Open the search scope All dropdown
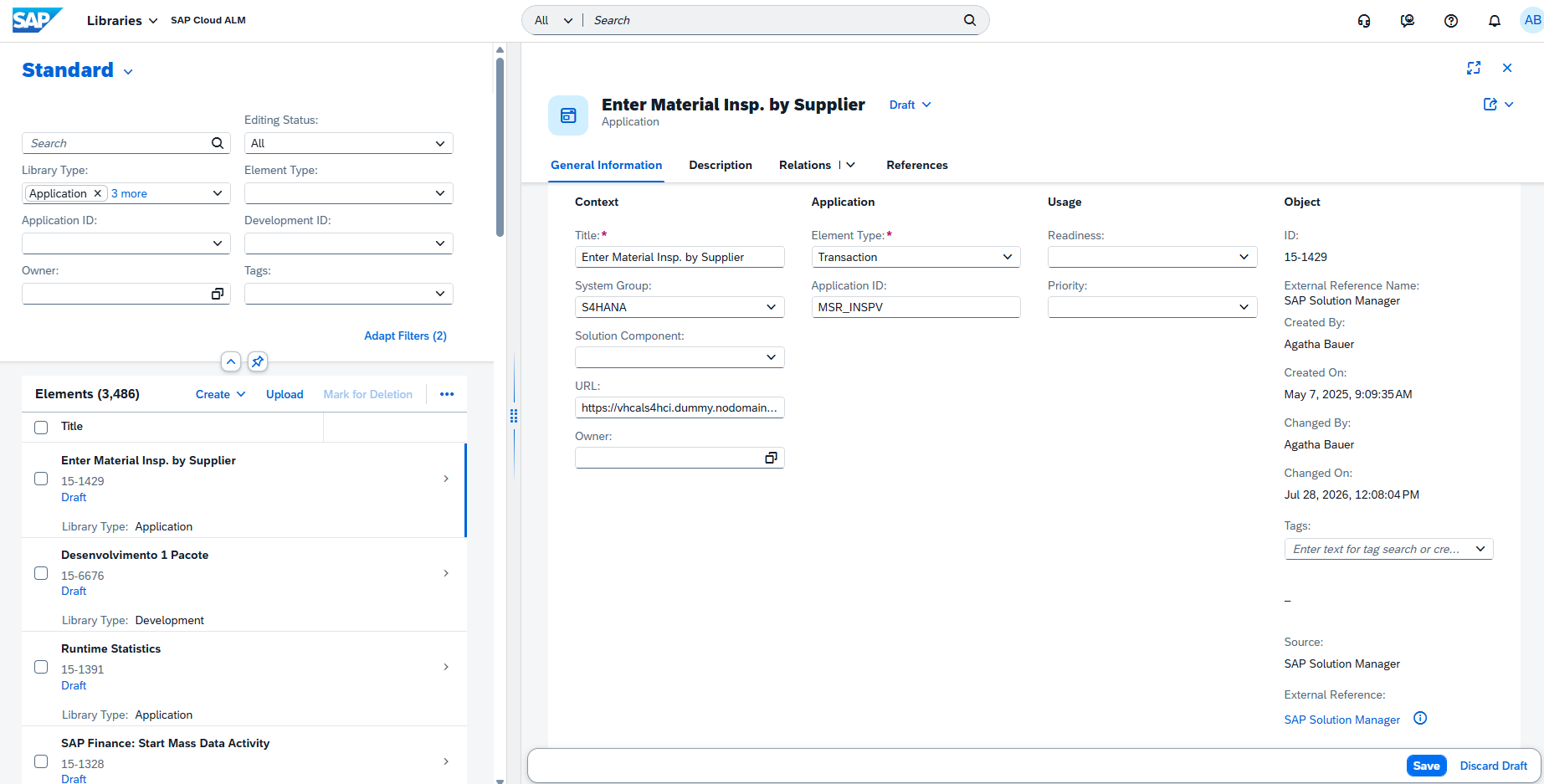The height and width of the screenshot is (784, 1544). pyautogui.click(x=554, y=20)
